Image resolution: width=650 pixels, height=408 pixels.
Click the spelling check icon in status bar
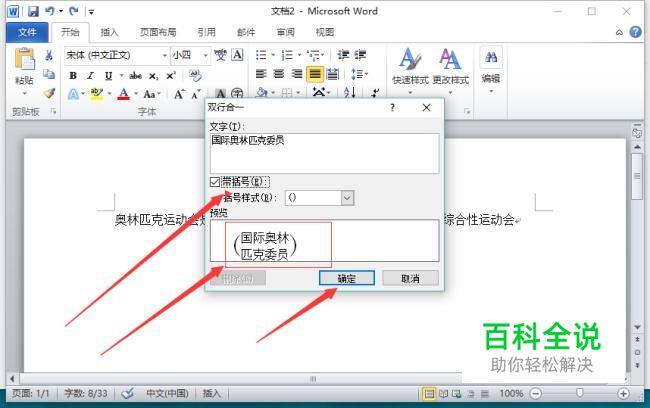pos(128,393)
